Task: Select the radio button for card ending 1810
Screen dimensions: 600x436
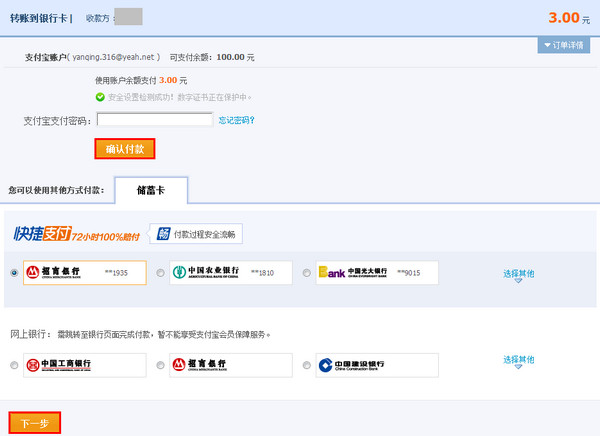Action: [161, 272]
